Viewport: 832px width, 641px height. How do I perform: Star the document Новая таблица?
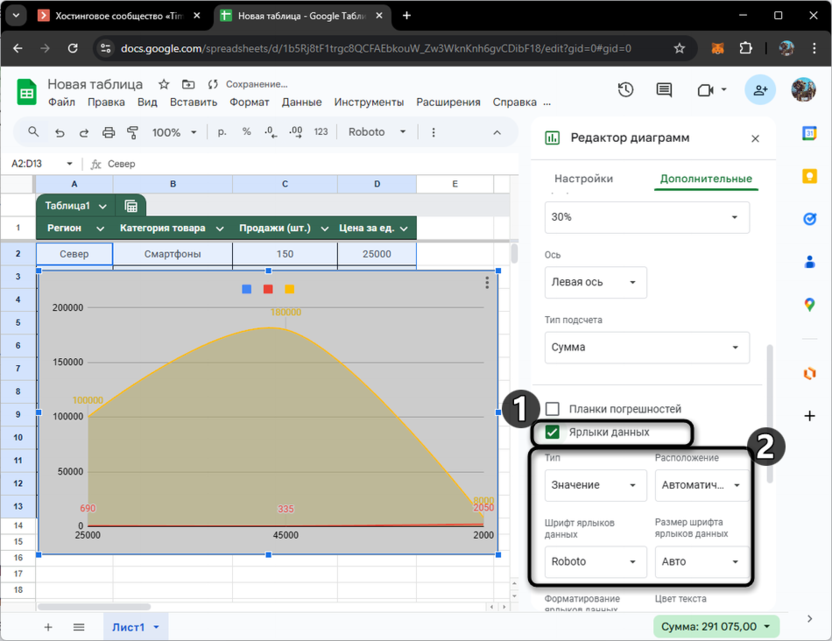(x=164, y=85)
